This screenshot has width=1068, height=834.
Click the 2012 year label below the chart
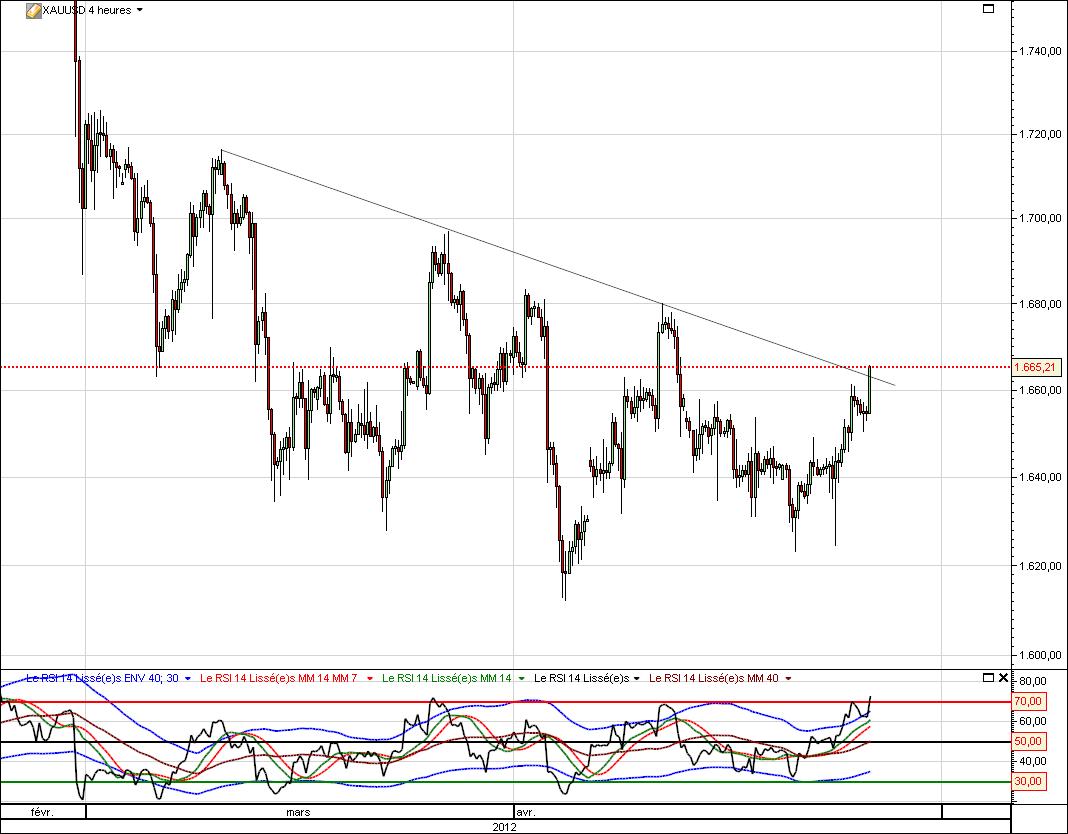point(504,827)
